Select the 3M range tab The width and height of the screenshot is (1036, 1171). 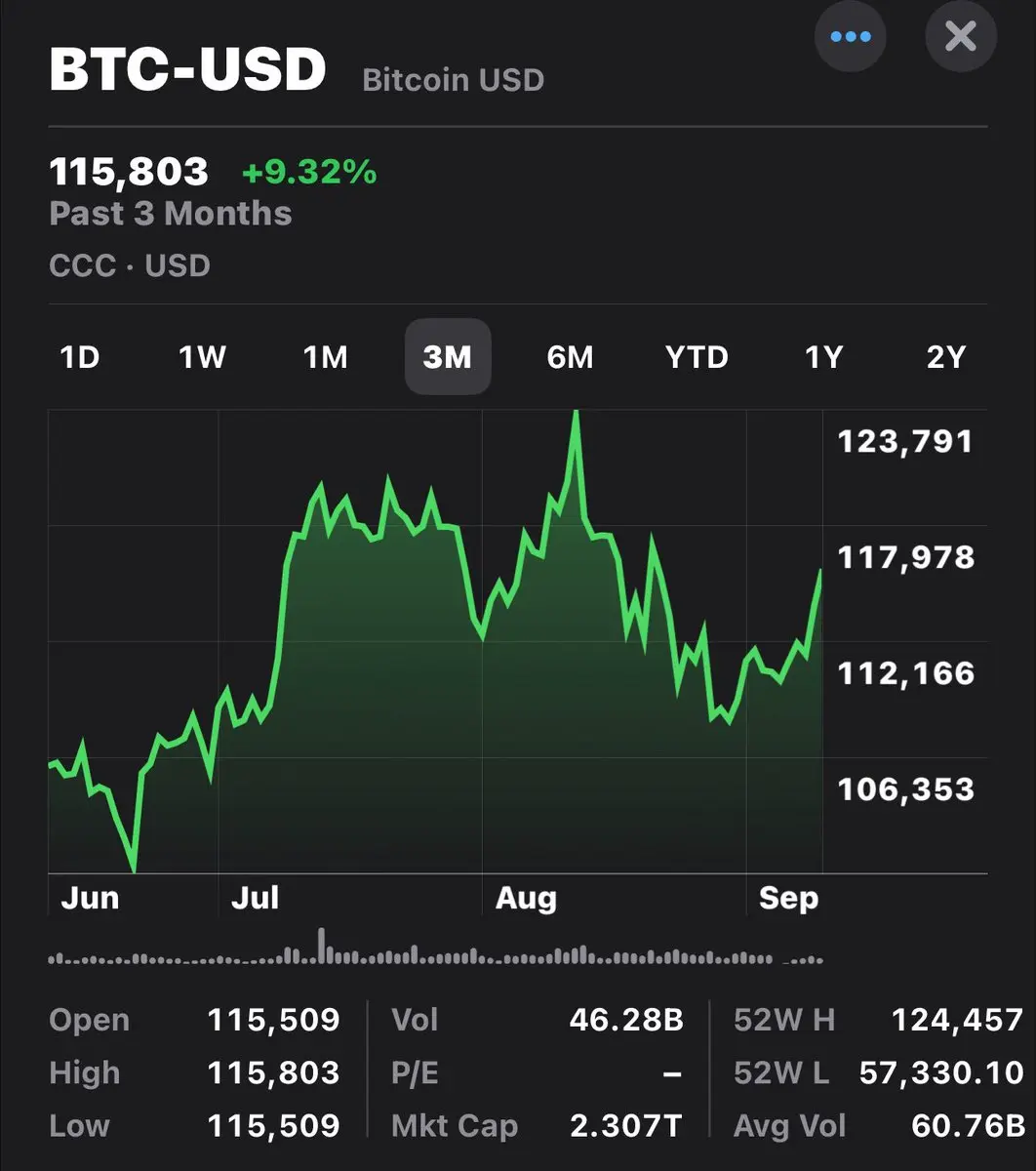click(x=448, y=357)
